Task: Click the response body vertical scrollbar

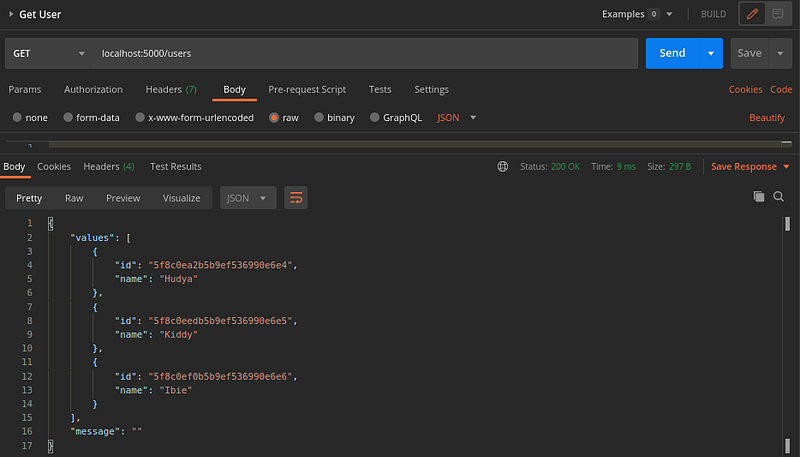Action: point(787,334)
